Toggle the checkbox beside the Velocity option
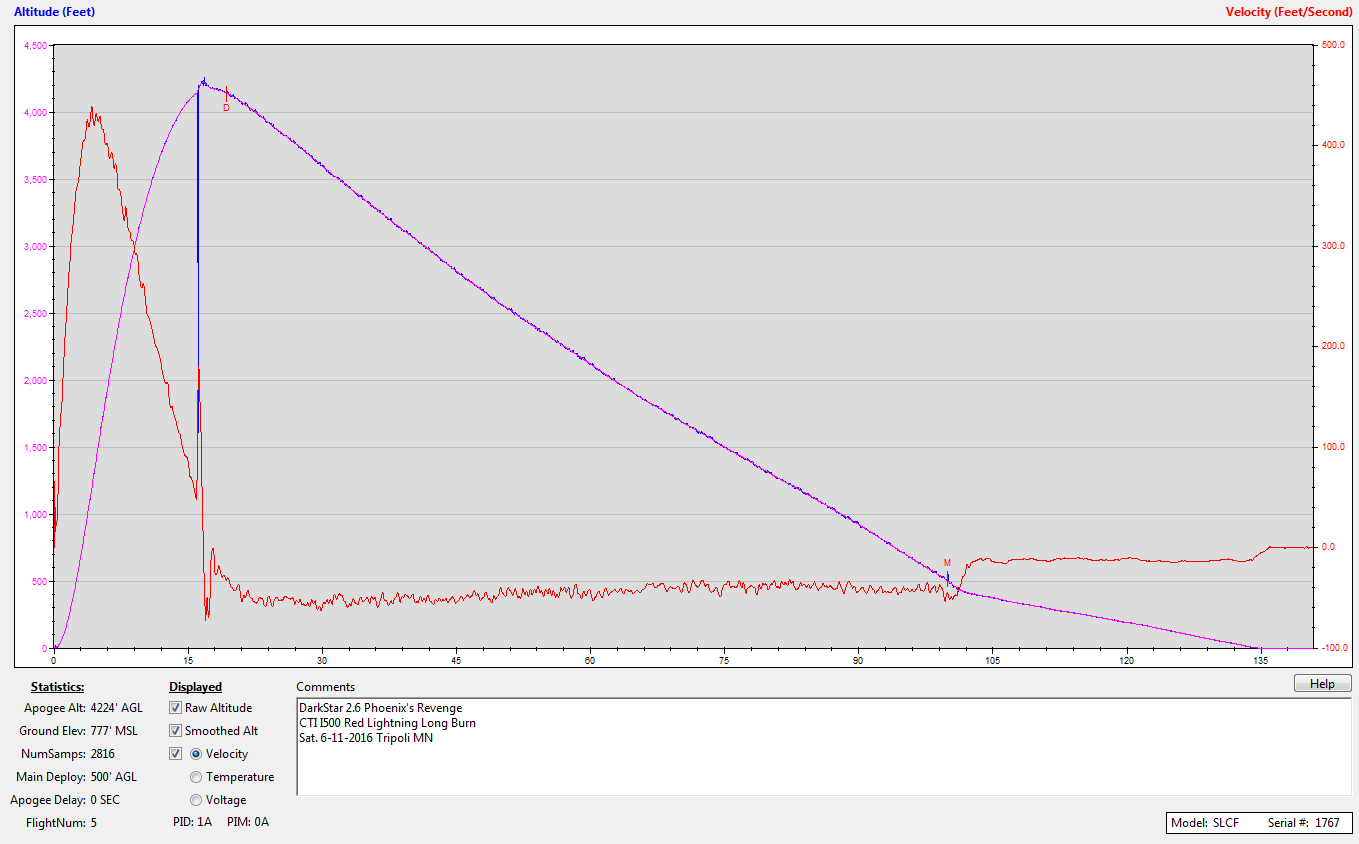This screenshot has width=1359, height=844. pos(176,754)
